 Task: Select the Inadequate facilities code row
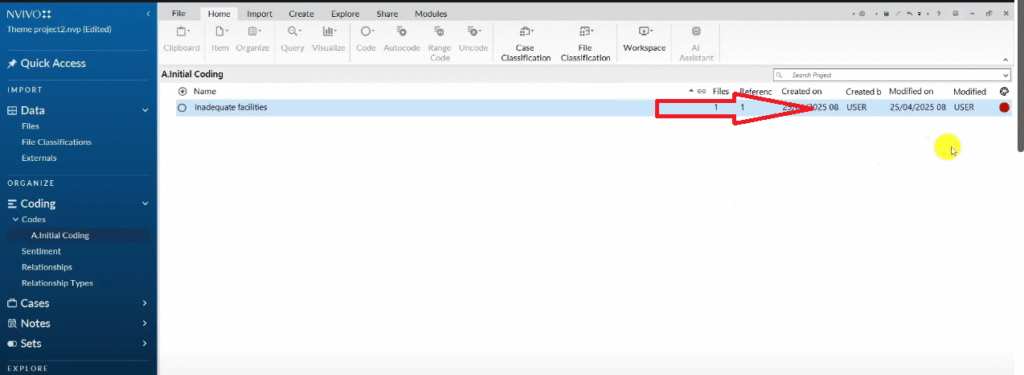click(594, 108)
